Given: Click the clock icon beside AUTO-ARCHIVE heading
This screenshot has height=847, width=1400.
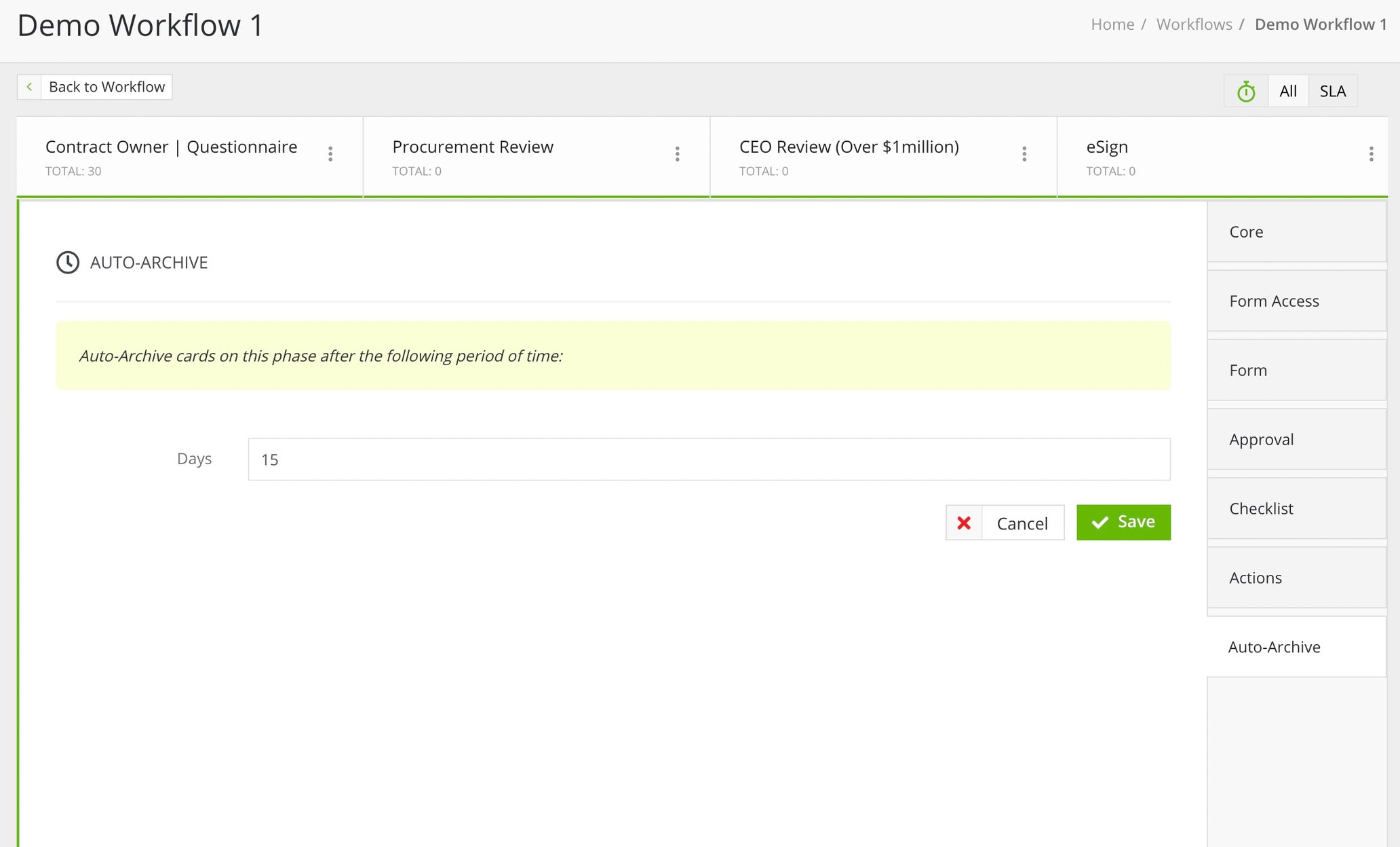Looking at the screenshot, I should (68, 263).
